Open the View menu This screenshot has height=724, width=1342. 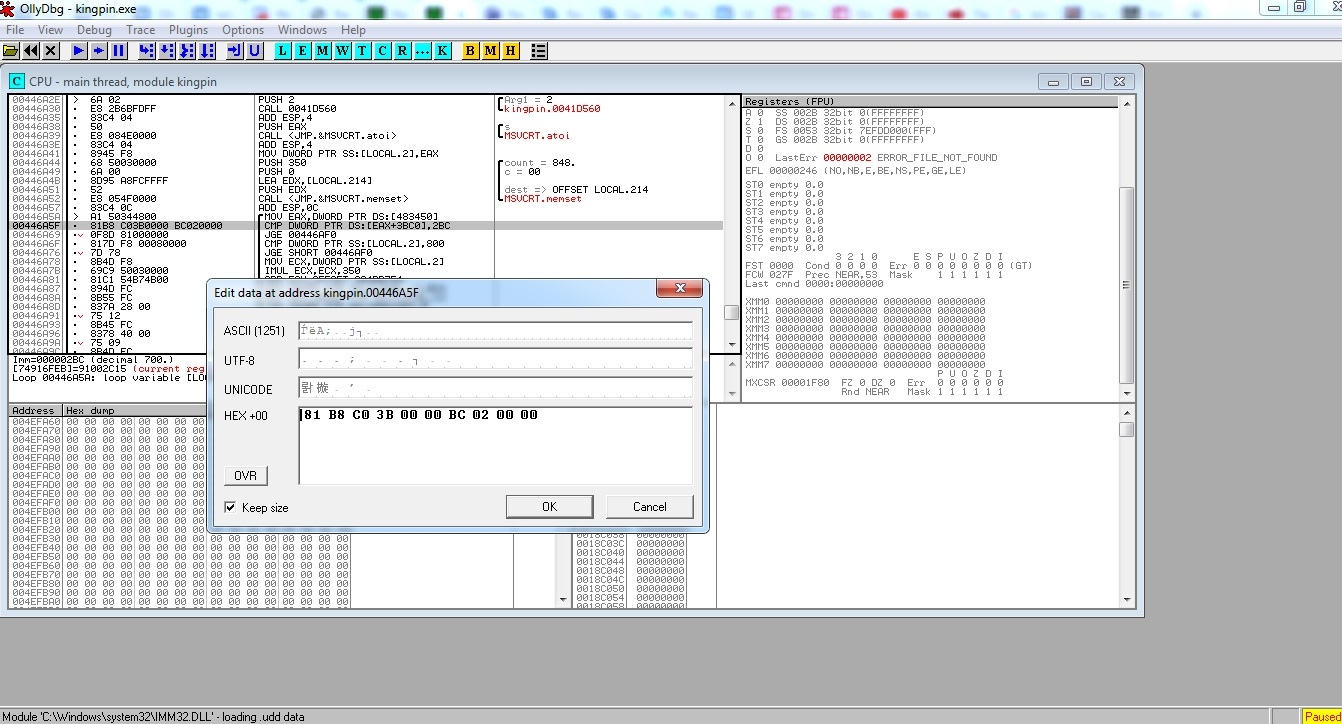tap(50, 30)
